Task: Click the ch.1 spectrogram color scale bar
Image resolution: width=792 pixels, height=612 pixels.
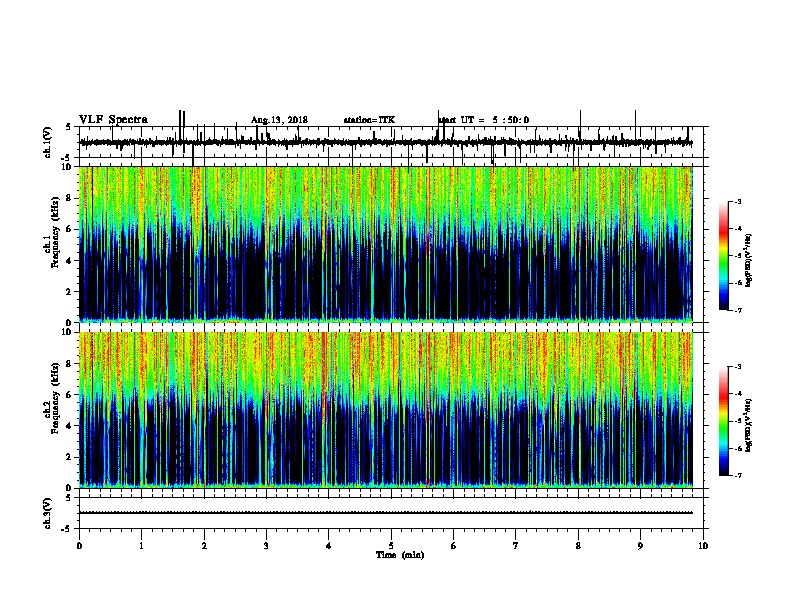Action: [x=723, y=256]
